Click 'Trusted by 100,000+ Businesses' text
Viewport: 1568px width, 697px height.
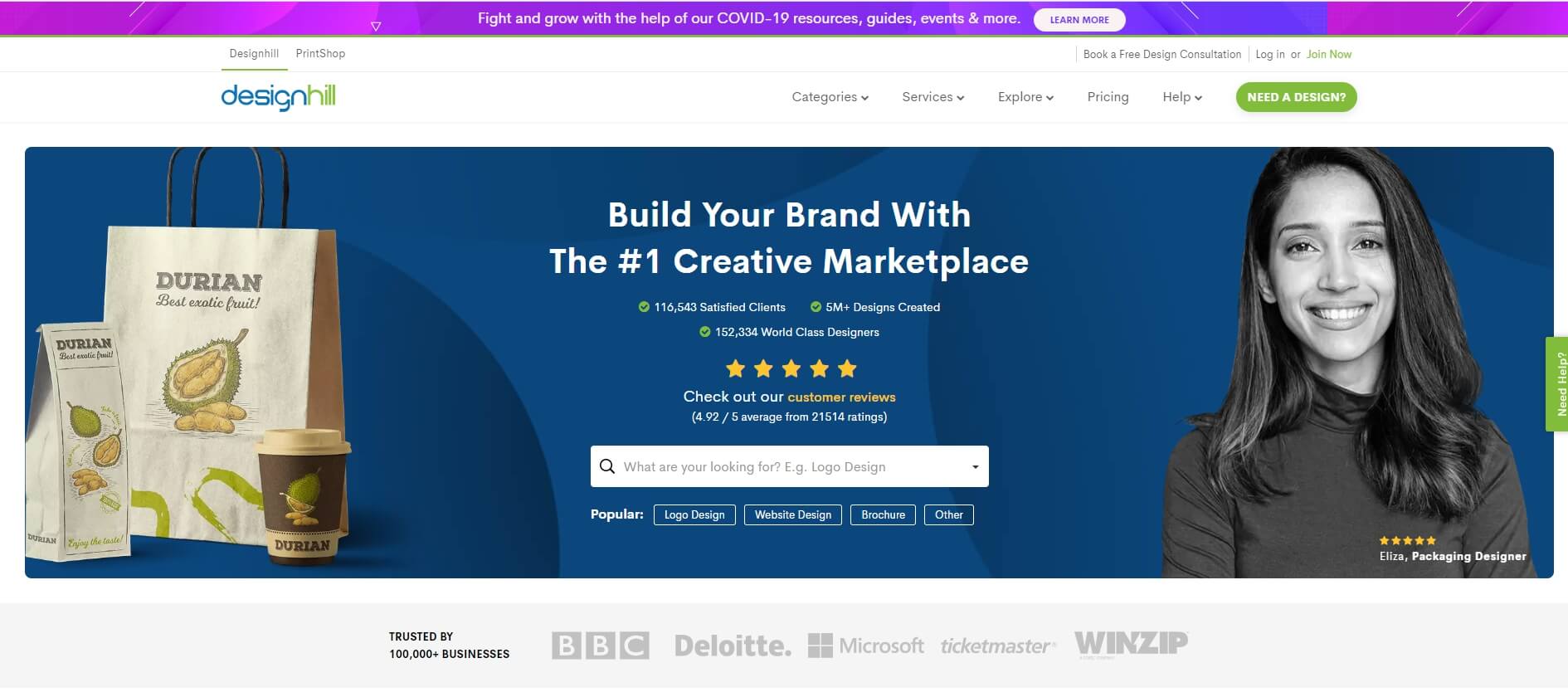pos(449,646)
